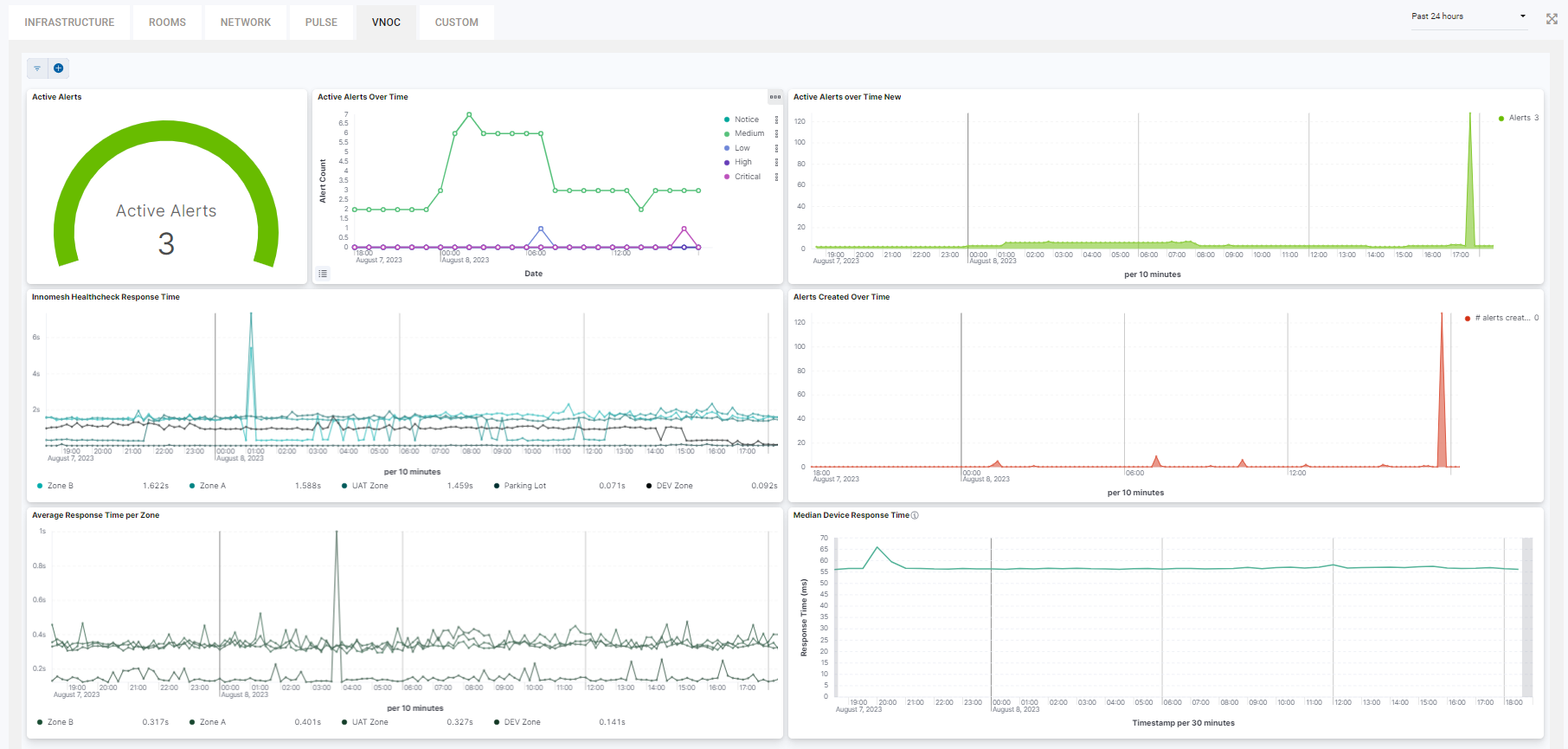Viewport: 1568px width, 749px height.
Task: Open options icon beside Critical legend entry
Action: pyautogui.click(x=776, y=177)
